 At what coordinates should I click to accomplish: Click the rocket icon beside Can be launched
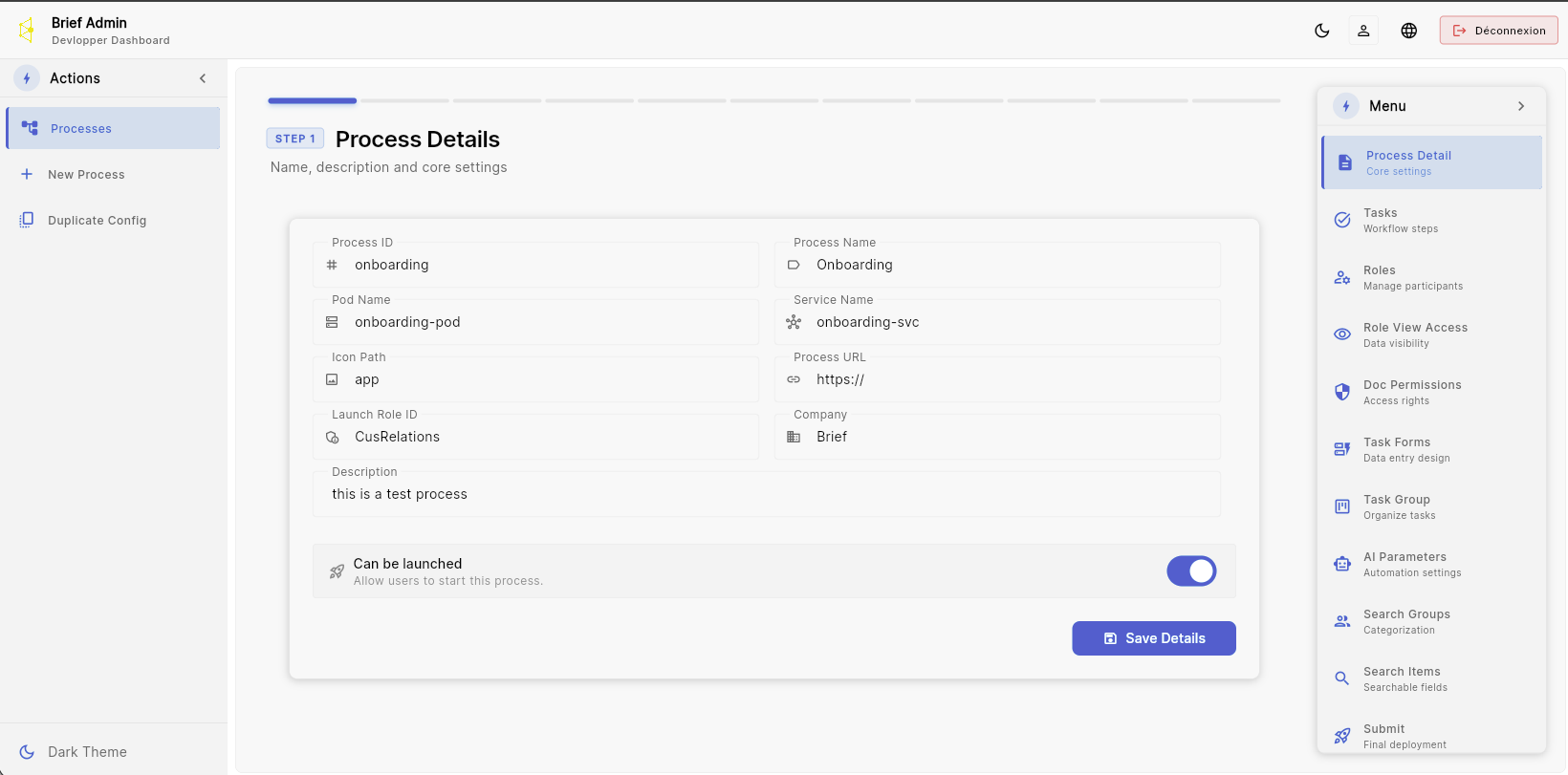pyautogui.click(x=337, y=571)
